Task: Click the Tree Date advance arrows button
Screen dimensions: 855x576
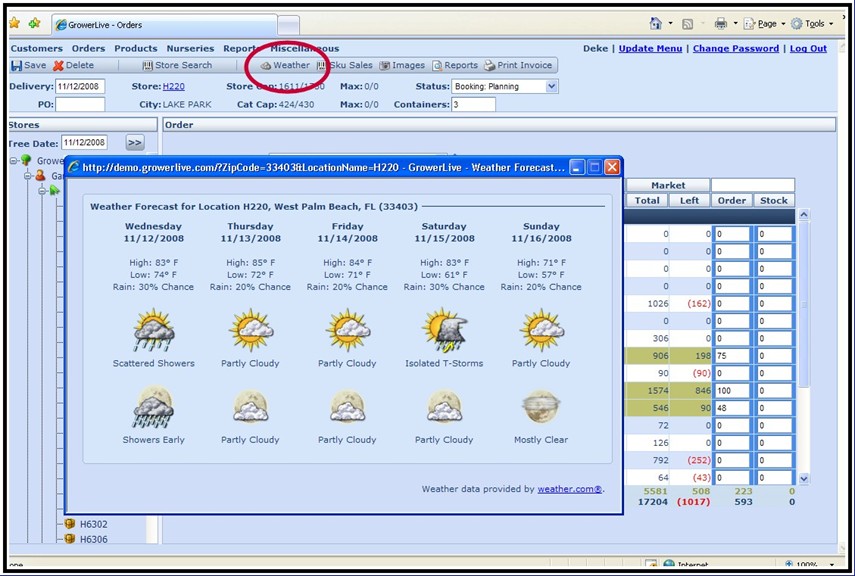Action: [134, 143]
